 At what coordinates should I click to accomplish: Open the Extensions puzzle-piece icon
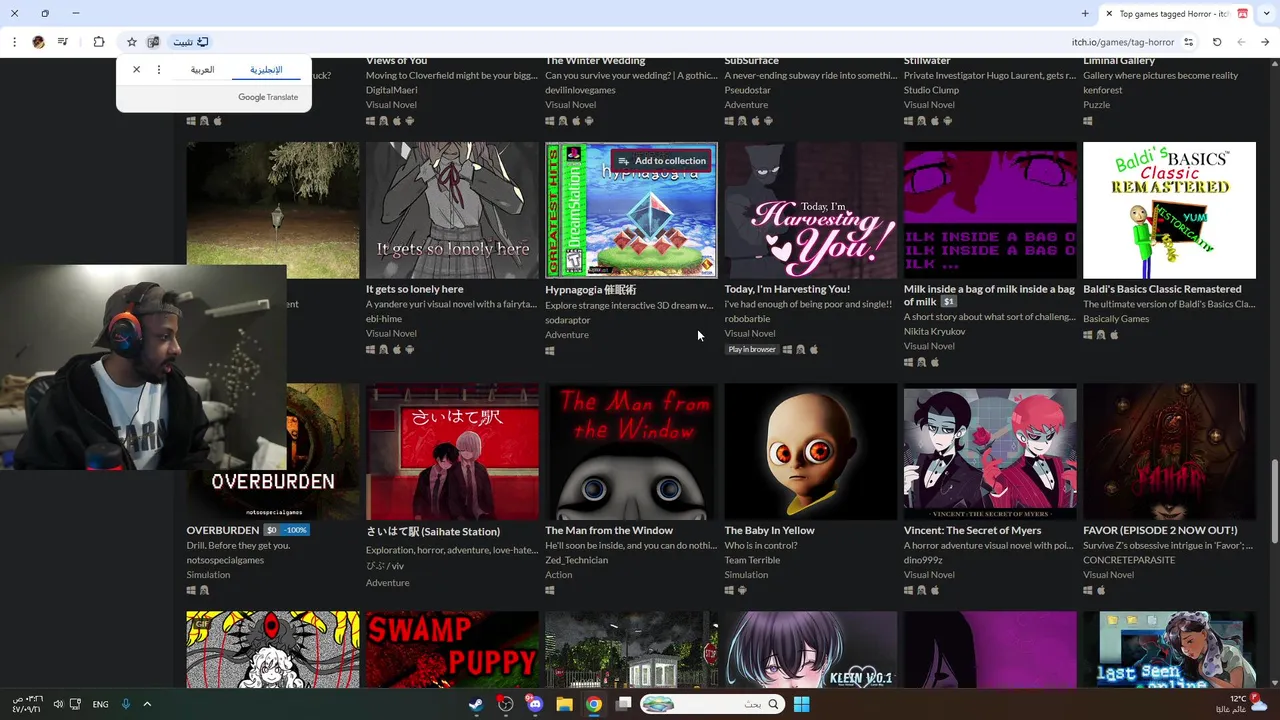(99, 42)
